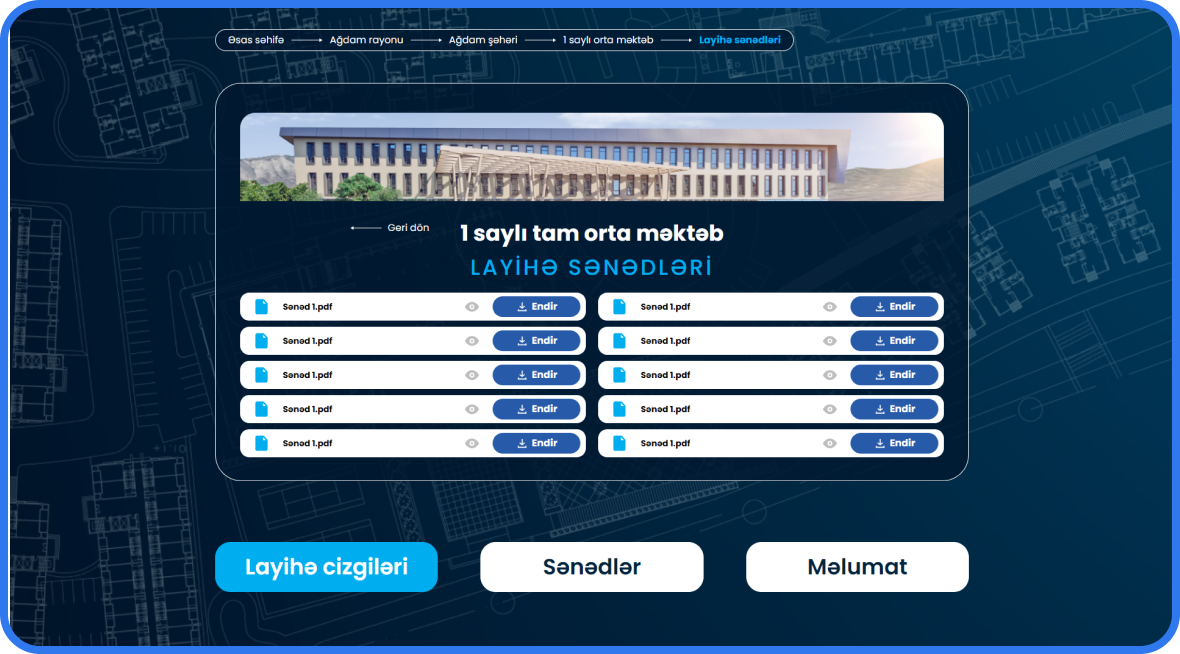This screenshot has width=1180, height=654.
Task: Click the file icon of the bottom-right document
Action: click(x=620, y=443)
